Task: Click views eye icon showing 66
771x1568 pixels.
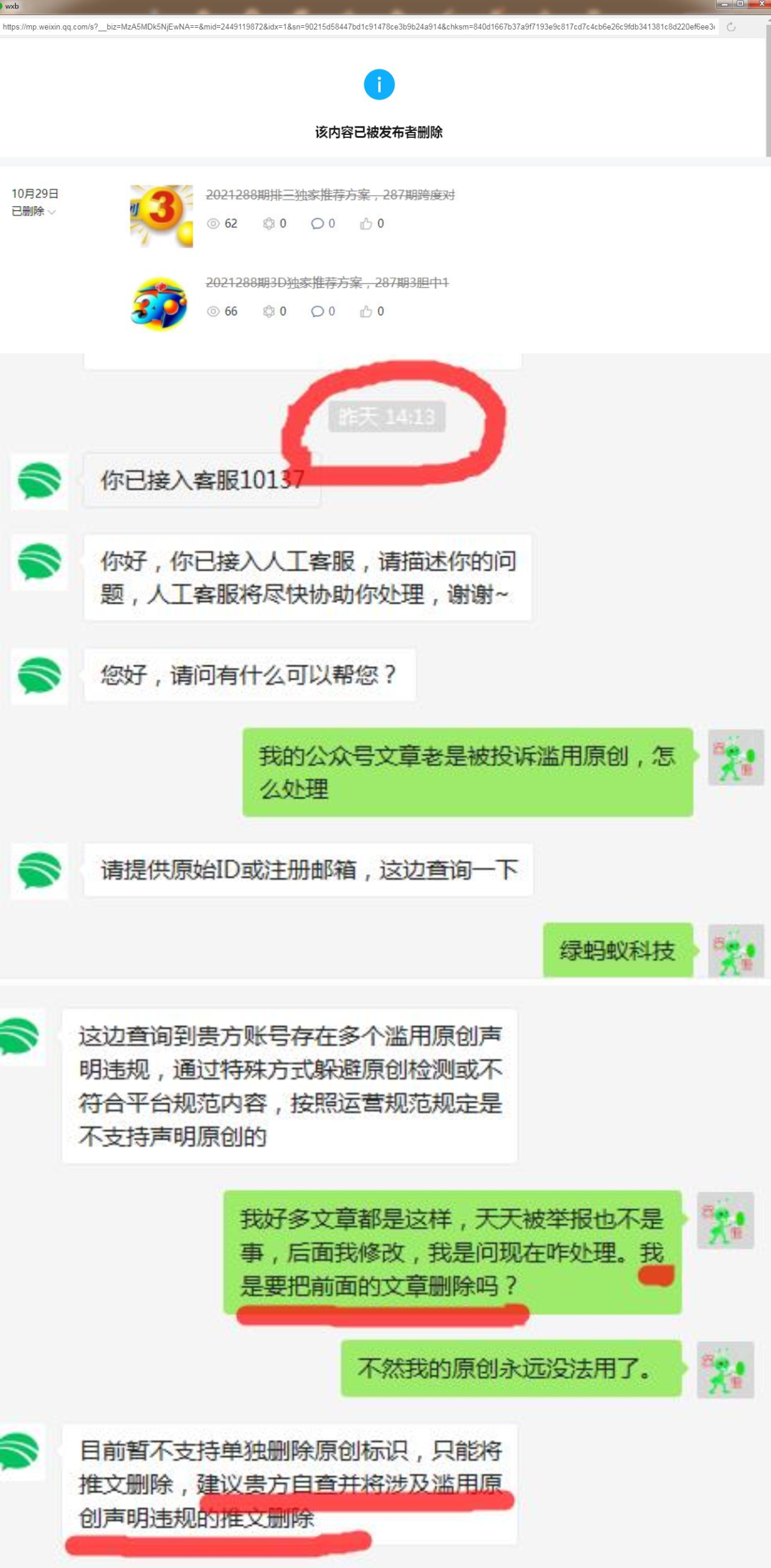Action: pos(213,311)
